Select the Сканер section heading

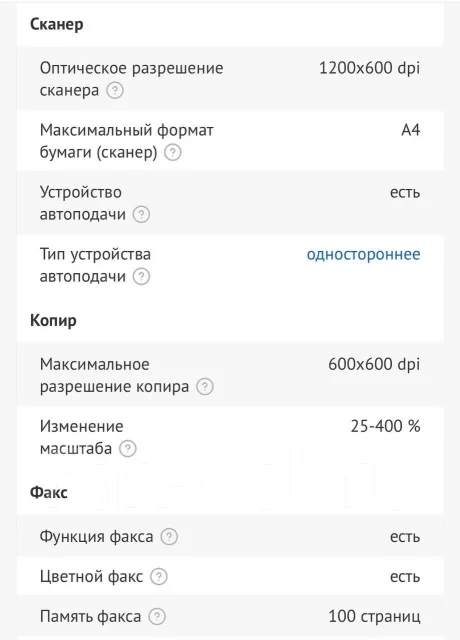click(x=57, y=24)
